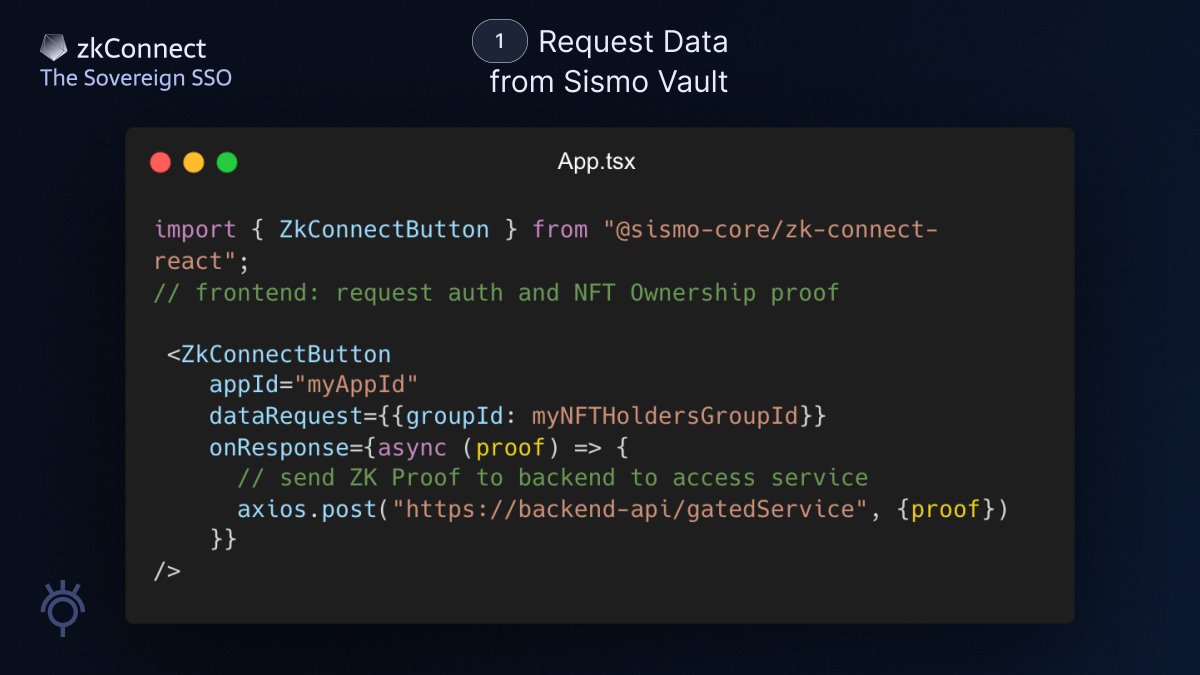Click the Sismo lasso logo in bottom-left corner
This screenshot has height=675, width=1200.
[x=62, y=608]
